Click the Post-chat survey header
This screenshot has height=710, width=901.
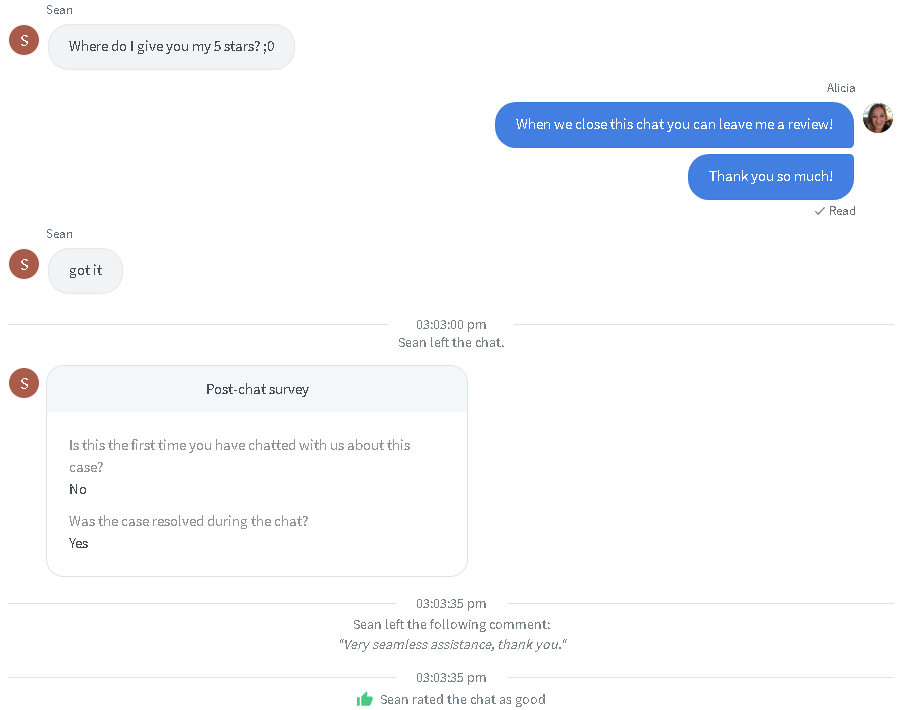pos(257,389)
